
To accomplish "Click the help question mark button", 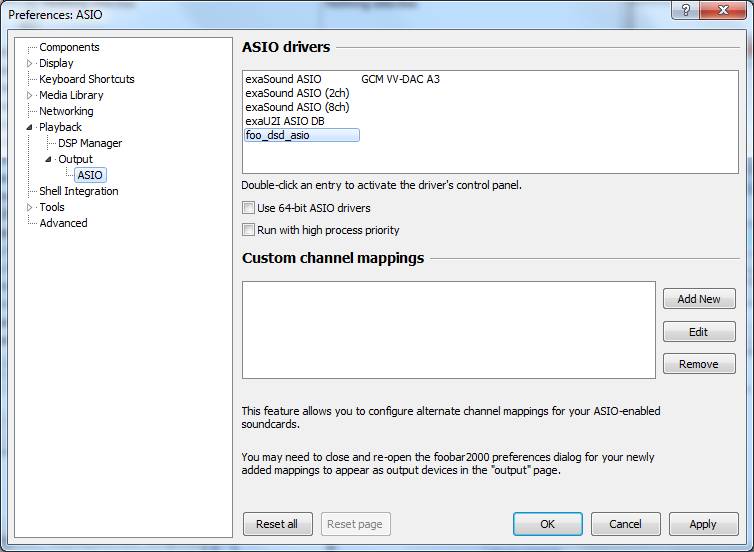I will pos(686,10).
